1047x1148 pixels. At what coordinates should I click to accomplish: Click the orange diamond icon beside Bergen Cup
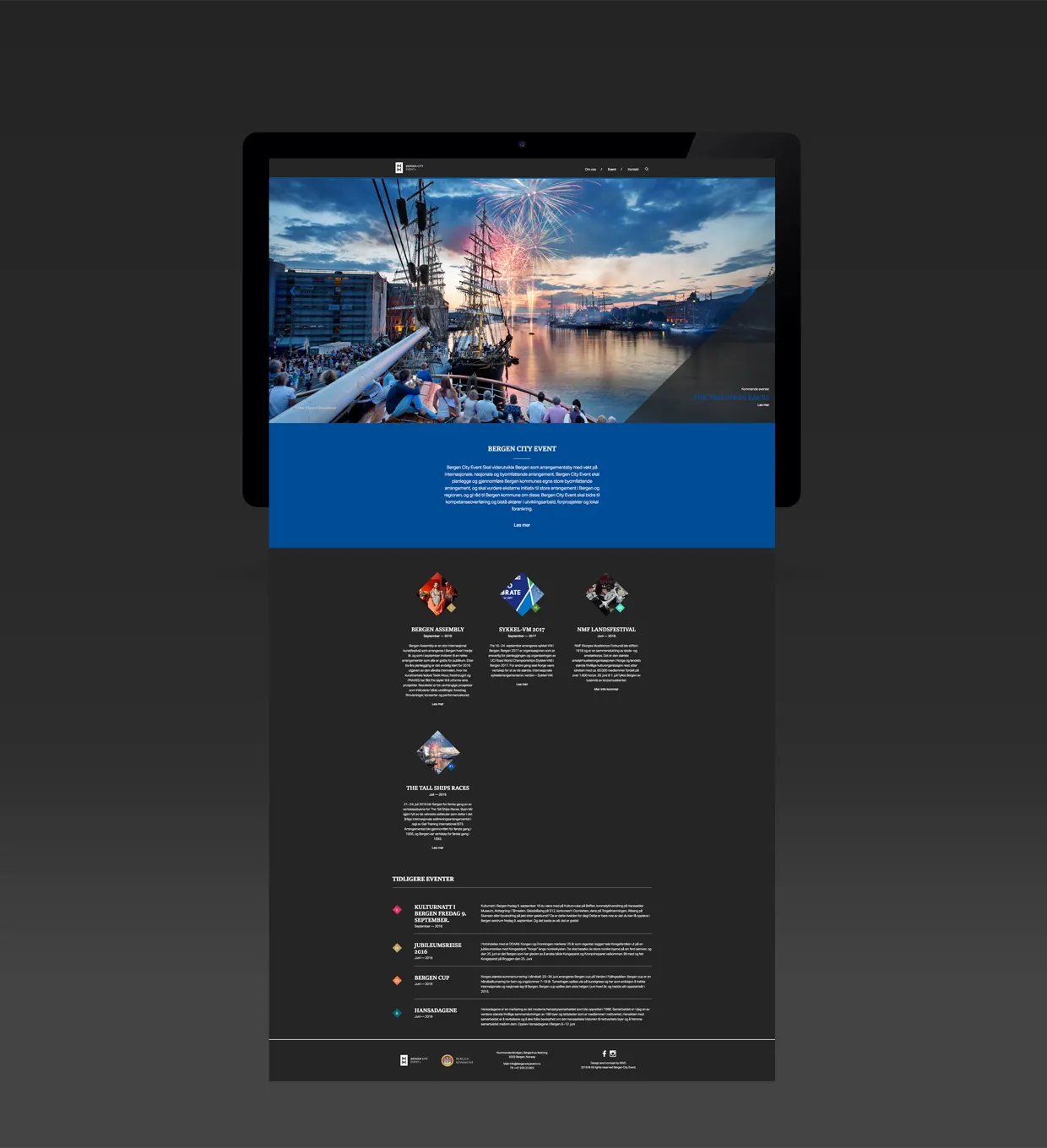point(397,980)
